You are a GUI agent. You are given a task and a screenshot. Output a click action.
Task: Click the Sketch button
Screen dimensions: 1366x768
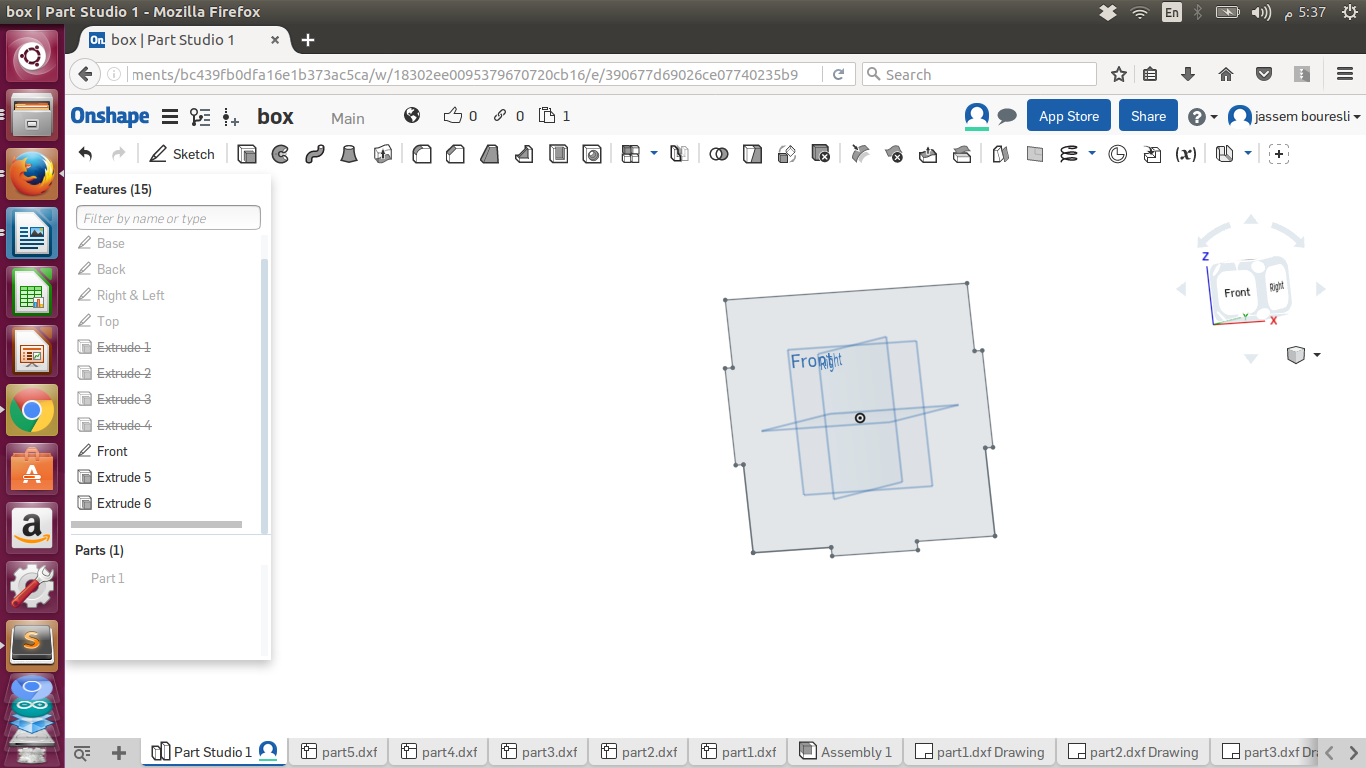coord(182,154)
